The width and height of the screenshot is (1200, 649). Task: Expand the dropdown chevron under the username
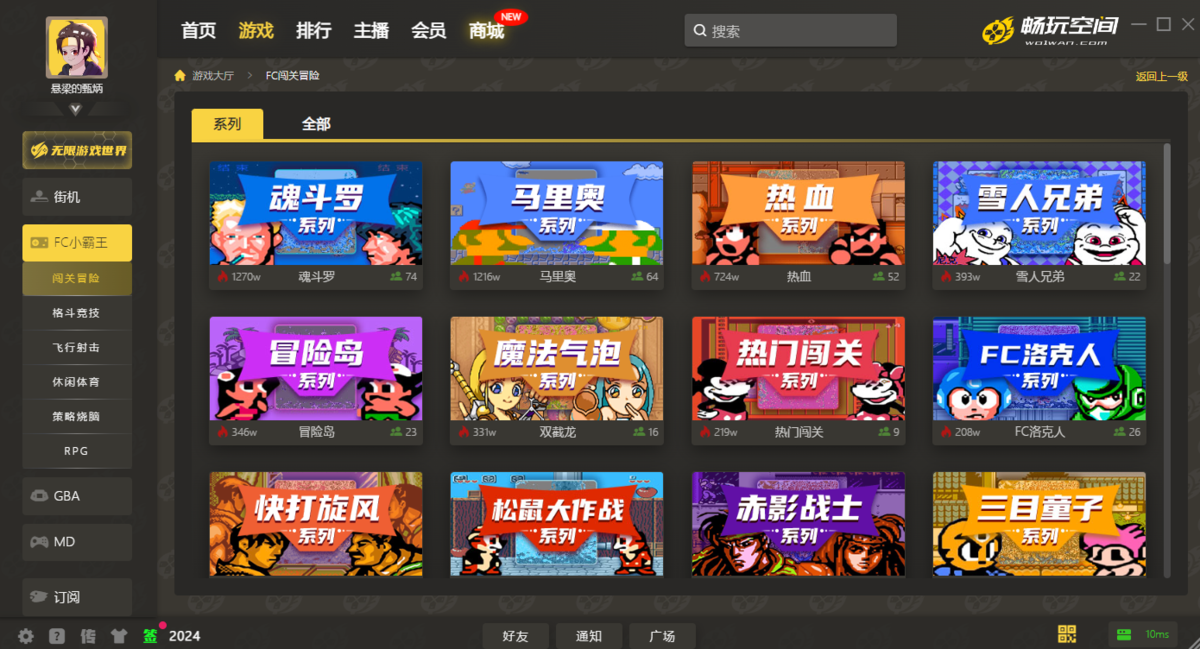(76, 110)
